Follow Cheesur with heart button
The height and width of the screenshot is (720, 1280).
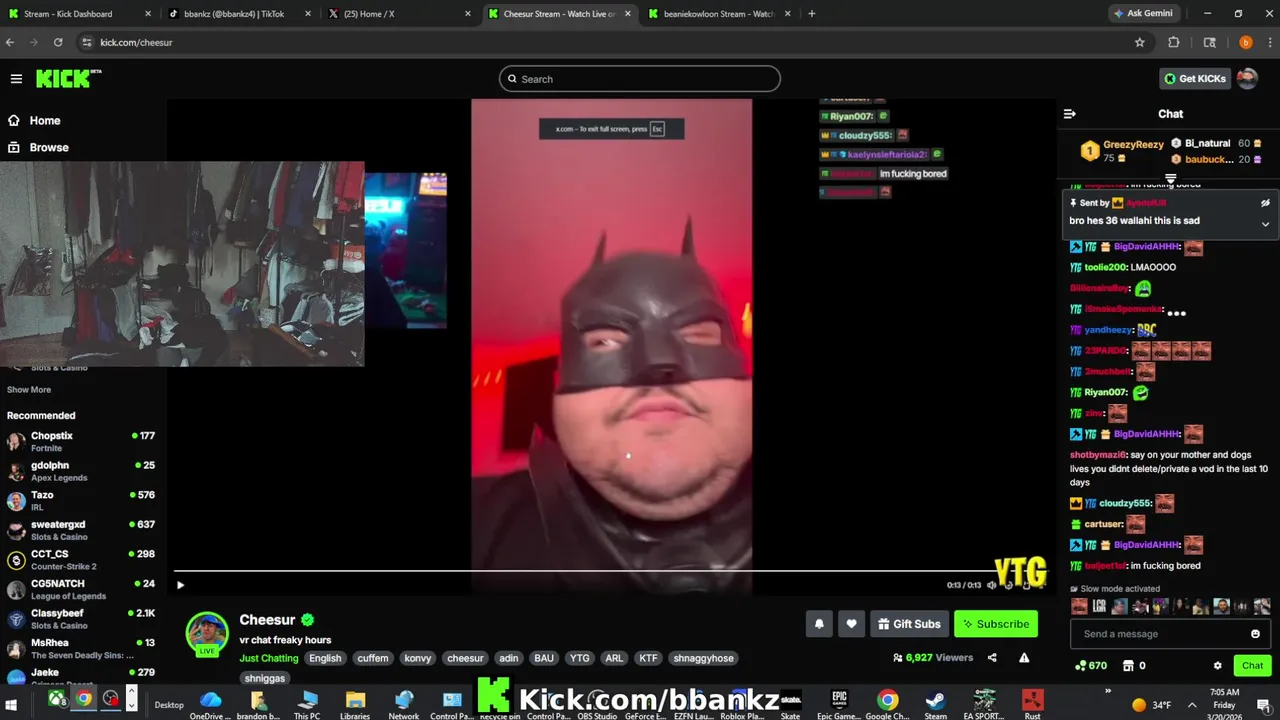pyautogui.click(x=851, y=624)
